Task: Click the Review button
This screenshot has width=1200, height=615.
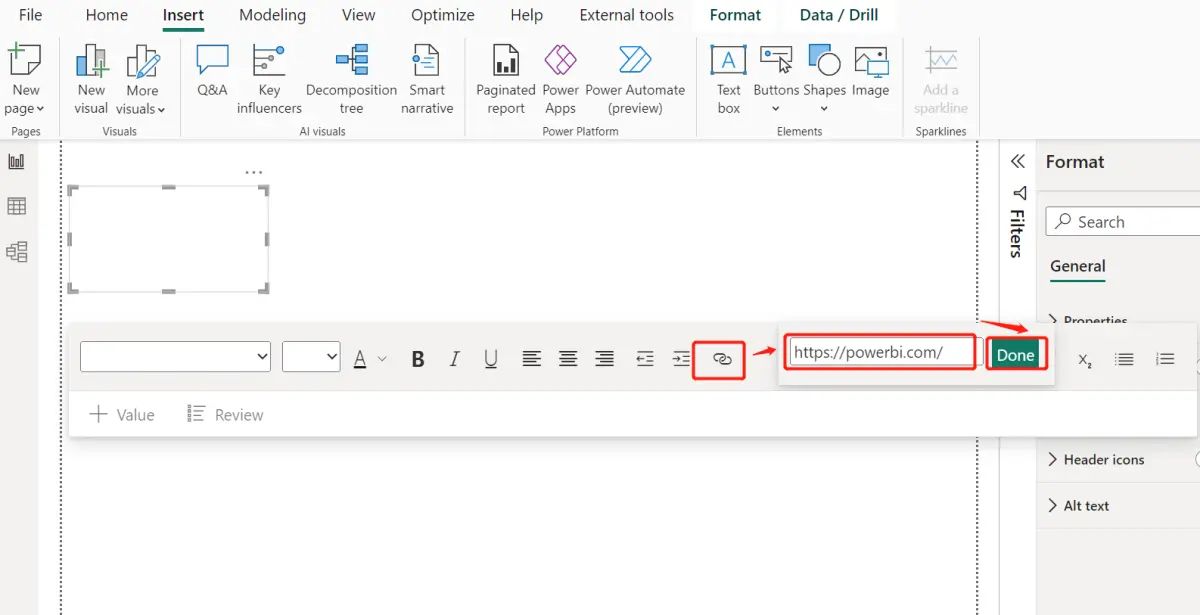Action: click(x=226, y=414)
